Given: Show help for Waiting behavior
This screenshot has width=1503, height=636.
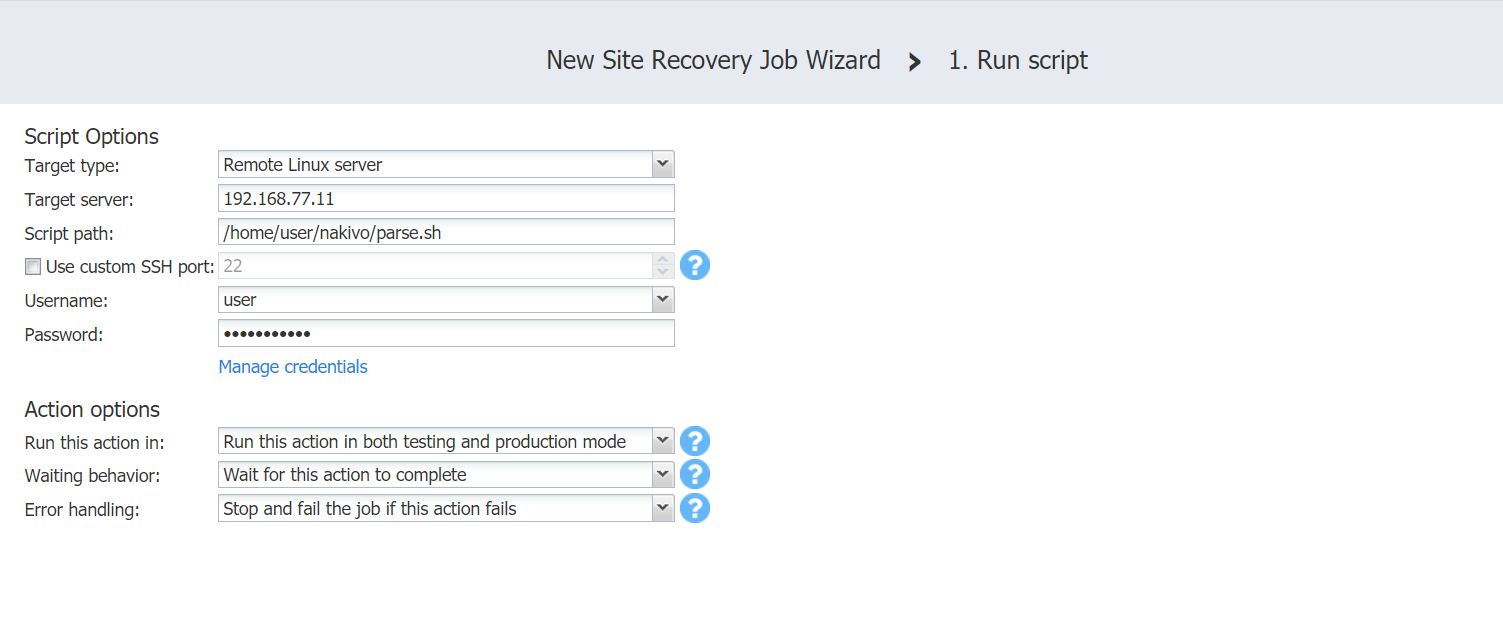Looking at the screenshot, I should tap(694, 474).
